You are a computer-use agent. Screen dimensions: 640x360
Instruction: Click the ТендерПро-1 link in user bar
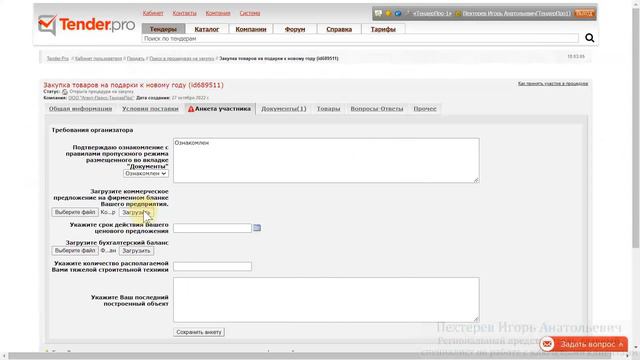[432, 13]
